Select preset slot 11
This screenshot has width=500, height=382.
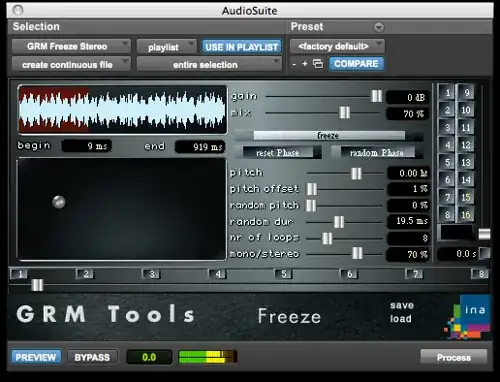[466, 127]
